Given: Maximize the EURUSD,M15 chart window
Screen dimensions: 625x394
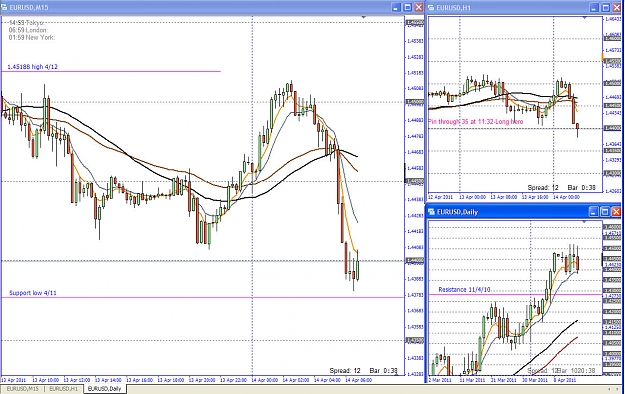Looking at the screenshot, I should coord(407,8).
